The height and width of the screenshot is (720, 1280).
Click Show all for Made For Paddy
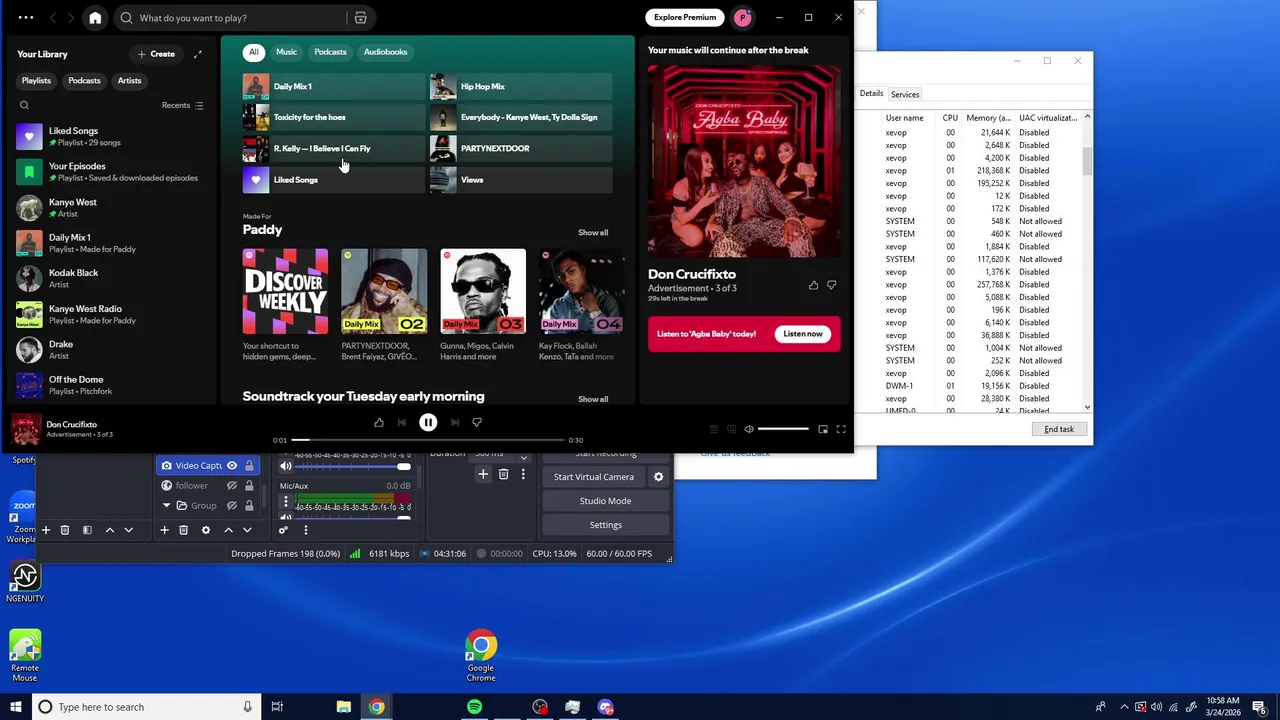[x=593, y=233]
